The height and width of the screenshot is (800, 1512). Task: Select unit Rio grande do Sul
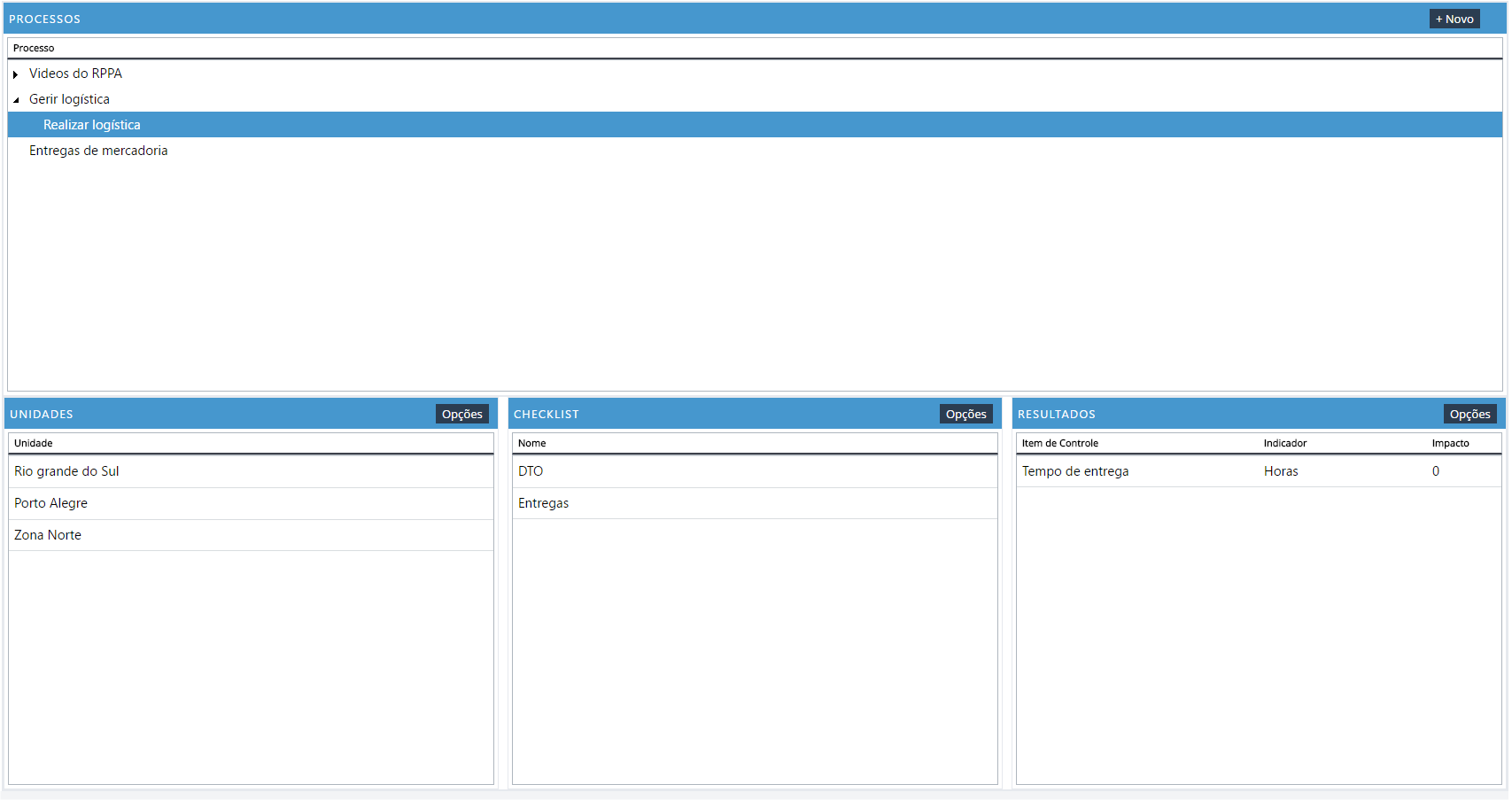point(251,471)
